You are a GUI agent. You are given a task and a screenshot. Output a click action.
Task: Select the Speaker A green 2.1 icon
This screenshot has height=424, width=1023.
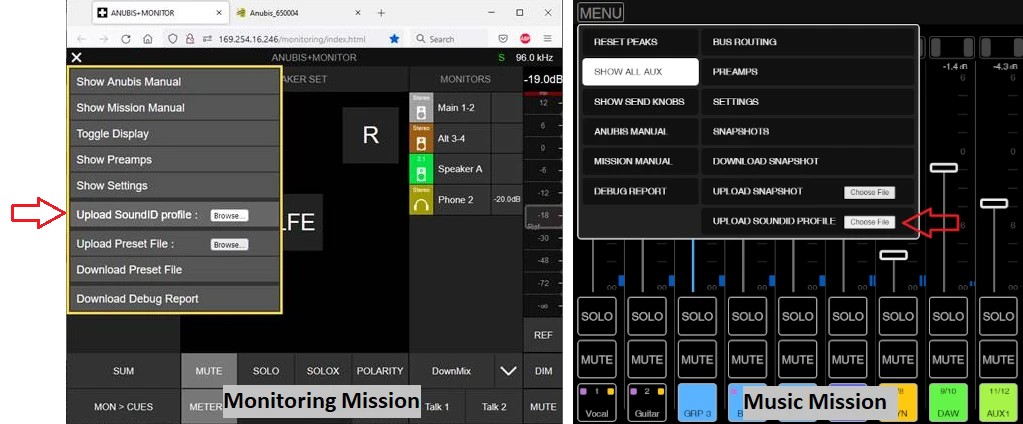(x=421, y=169)
